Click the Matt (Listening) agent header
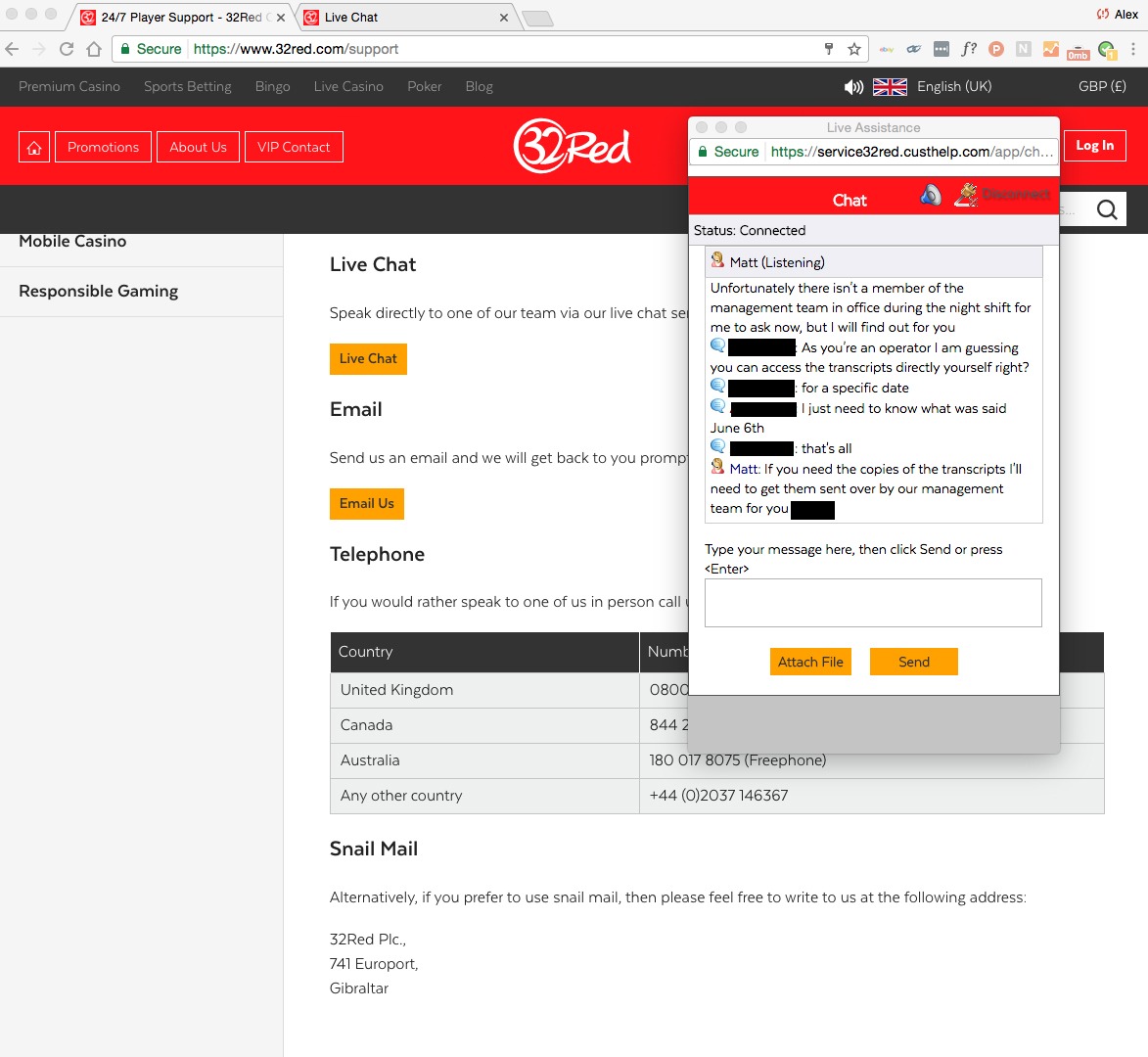 pos(873,262)
